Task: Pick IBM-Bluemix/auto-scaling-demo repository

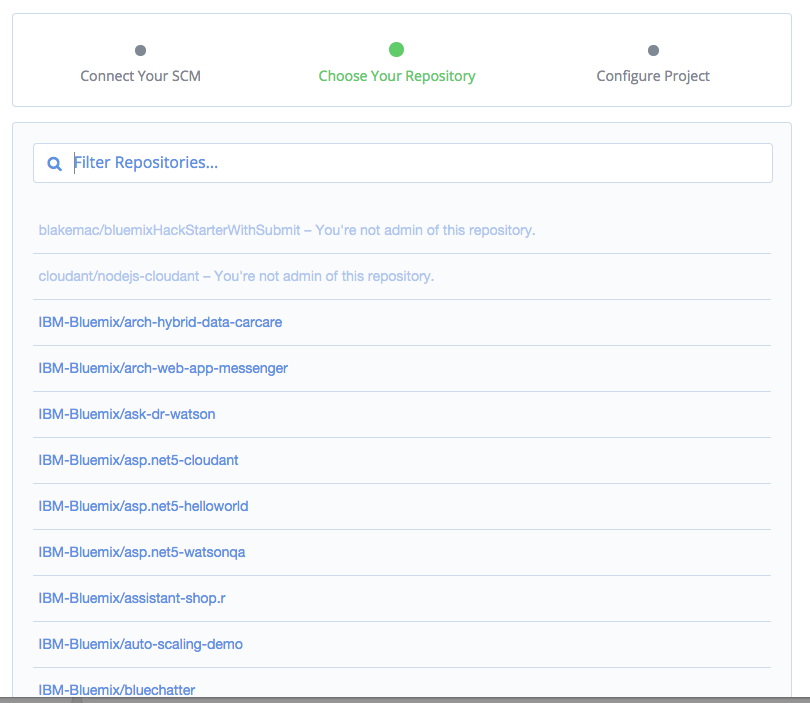Action: point(140,644)
